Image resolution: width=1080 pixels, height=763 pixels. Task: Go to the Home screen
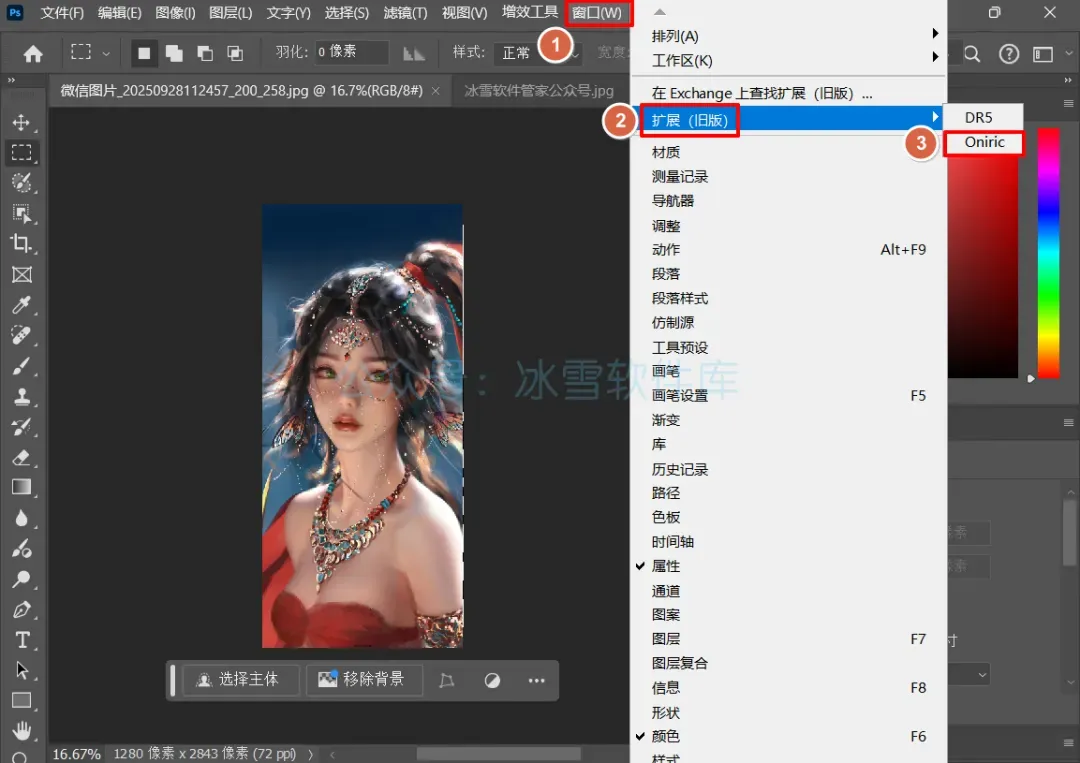tap(33, 54)
